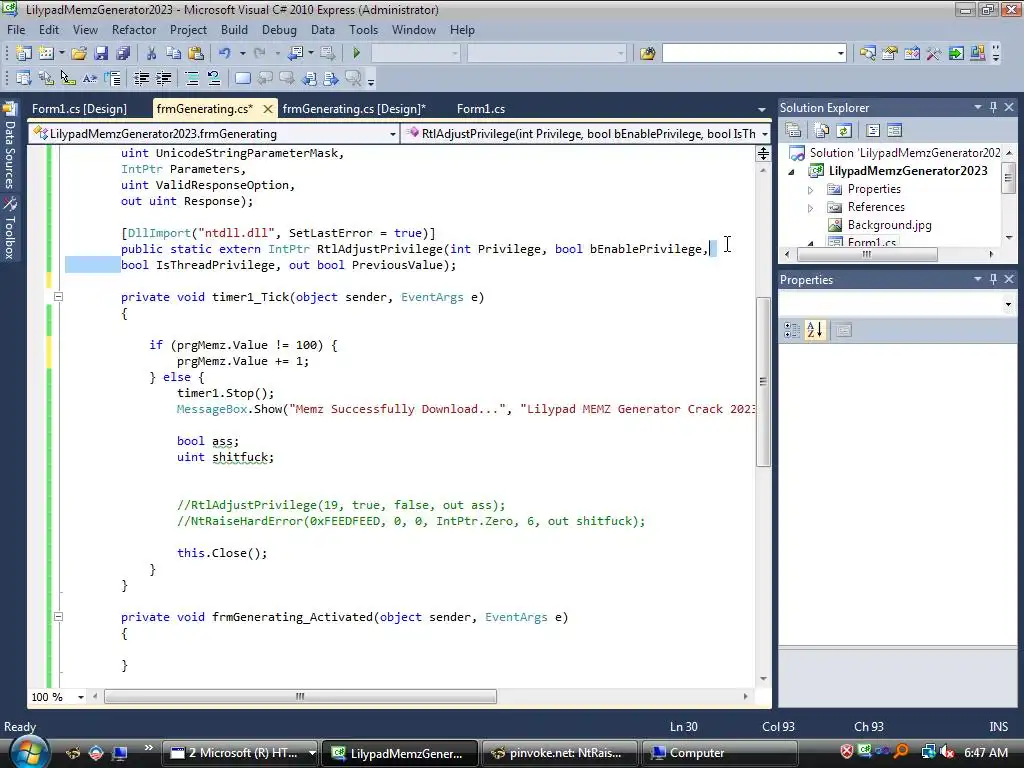Click the Decrease Line Indent icon
Screen dimensions: 1024x768
[x=141, y=78]
